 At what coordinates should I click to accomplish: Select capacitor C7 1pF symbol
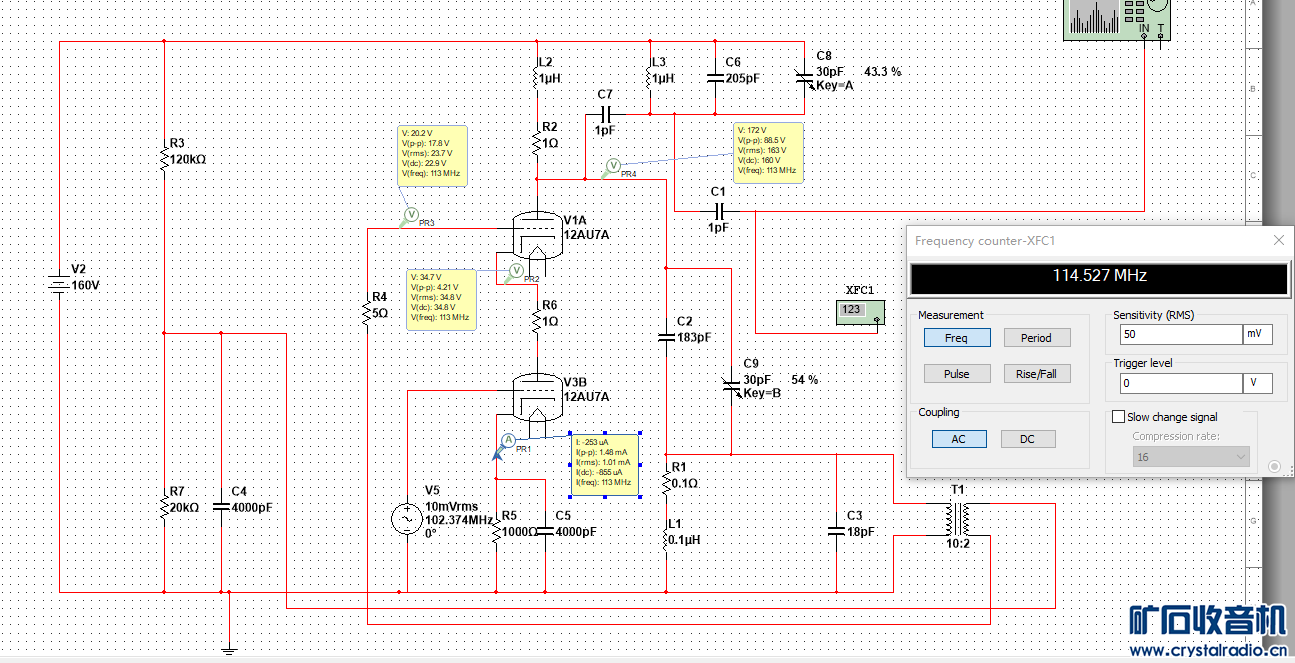tap(604, 113)
